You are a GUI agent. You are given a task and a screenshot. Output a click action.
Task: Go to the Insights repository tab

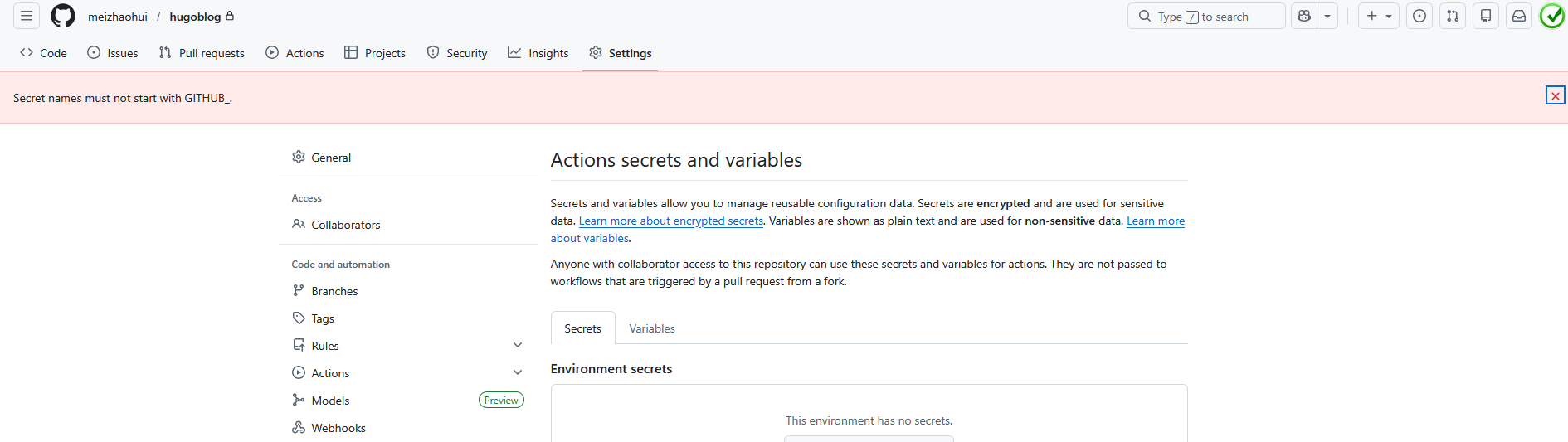tap(538, 53)
